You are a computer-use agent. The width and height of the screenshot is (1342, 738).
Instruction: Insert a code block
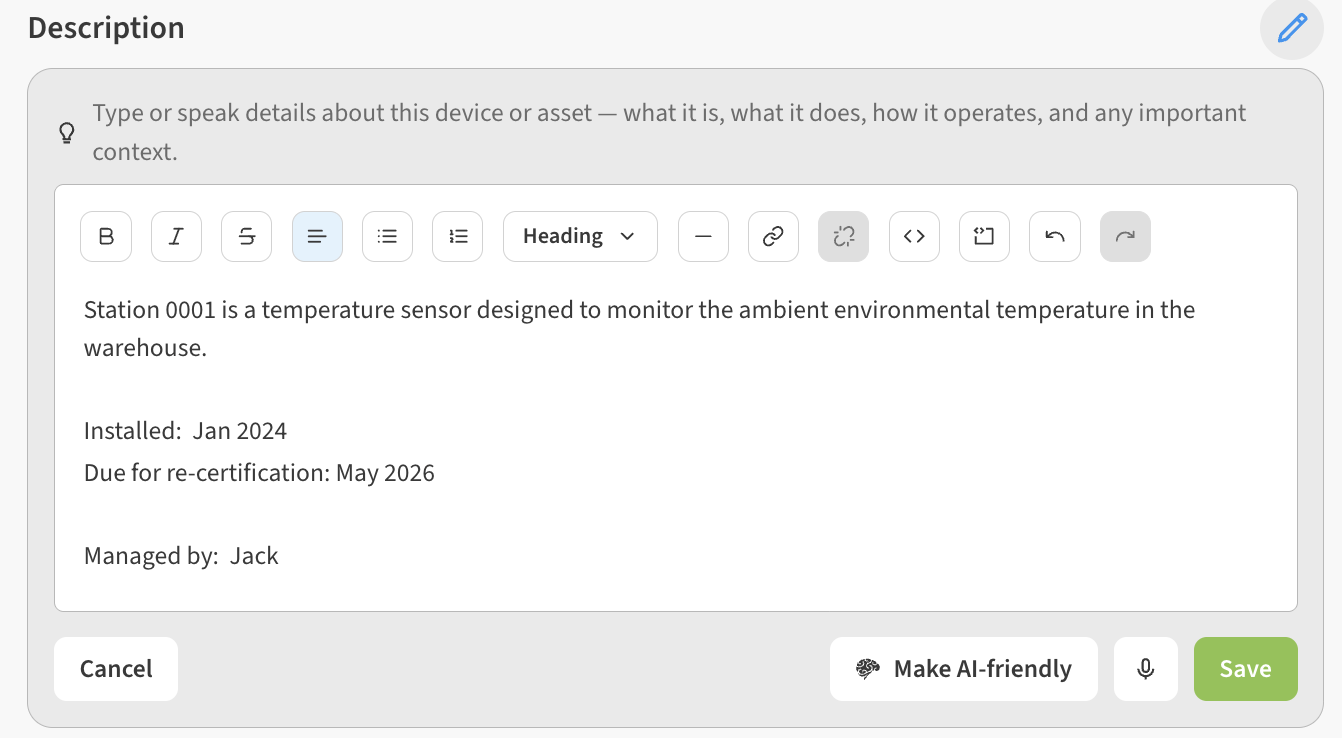click(x=984, y=237)
